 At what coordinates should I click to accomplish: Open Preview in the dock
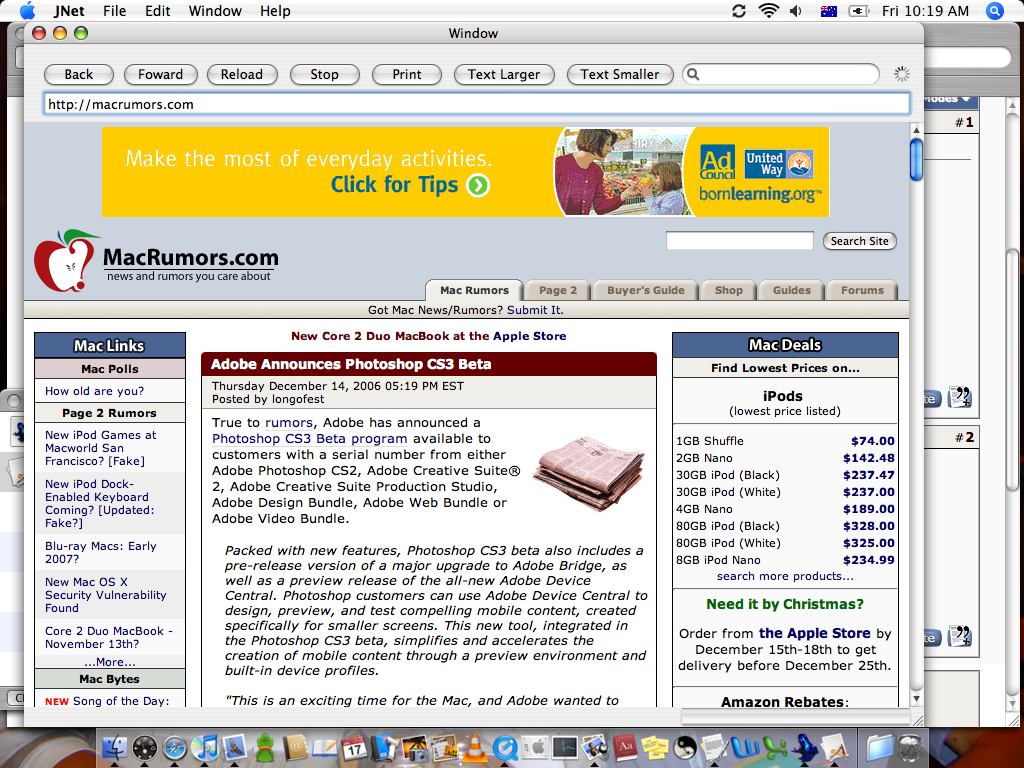(x=595, y=748)
